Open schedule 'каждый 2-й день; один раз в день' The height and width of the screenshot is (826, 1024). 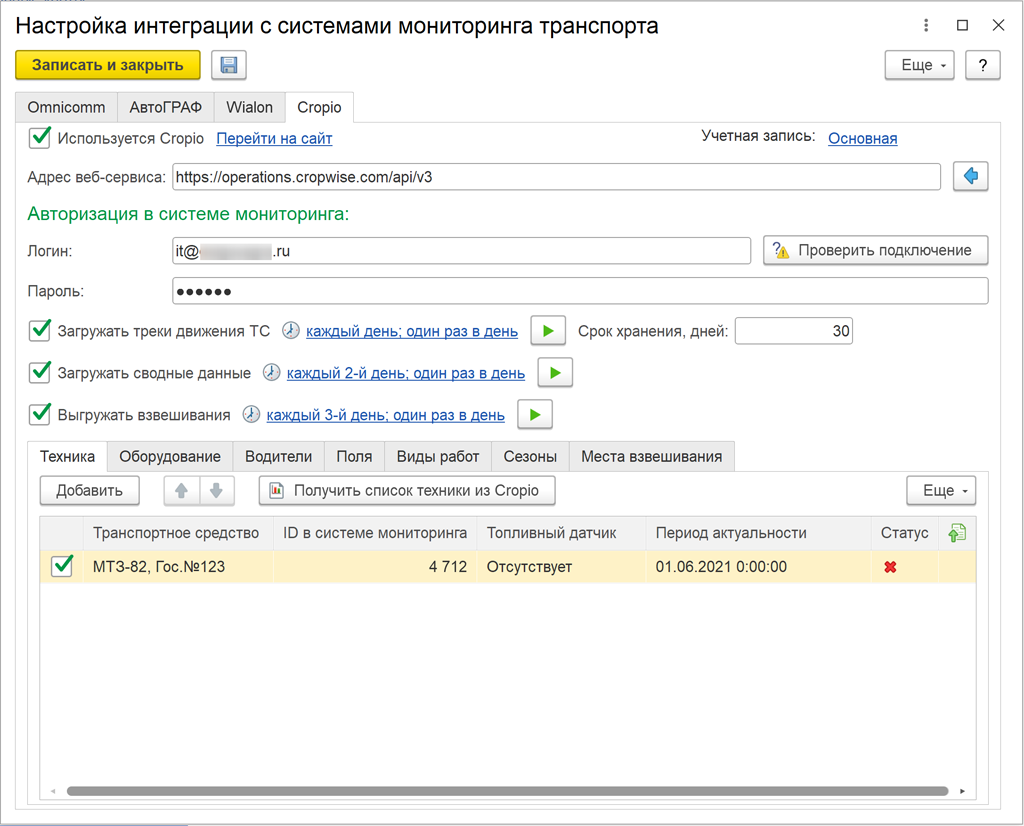click(x=405, y=373)
